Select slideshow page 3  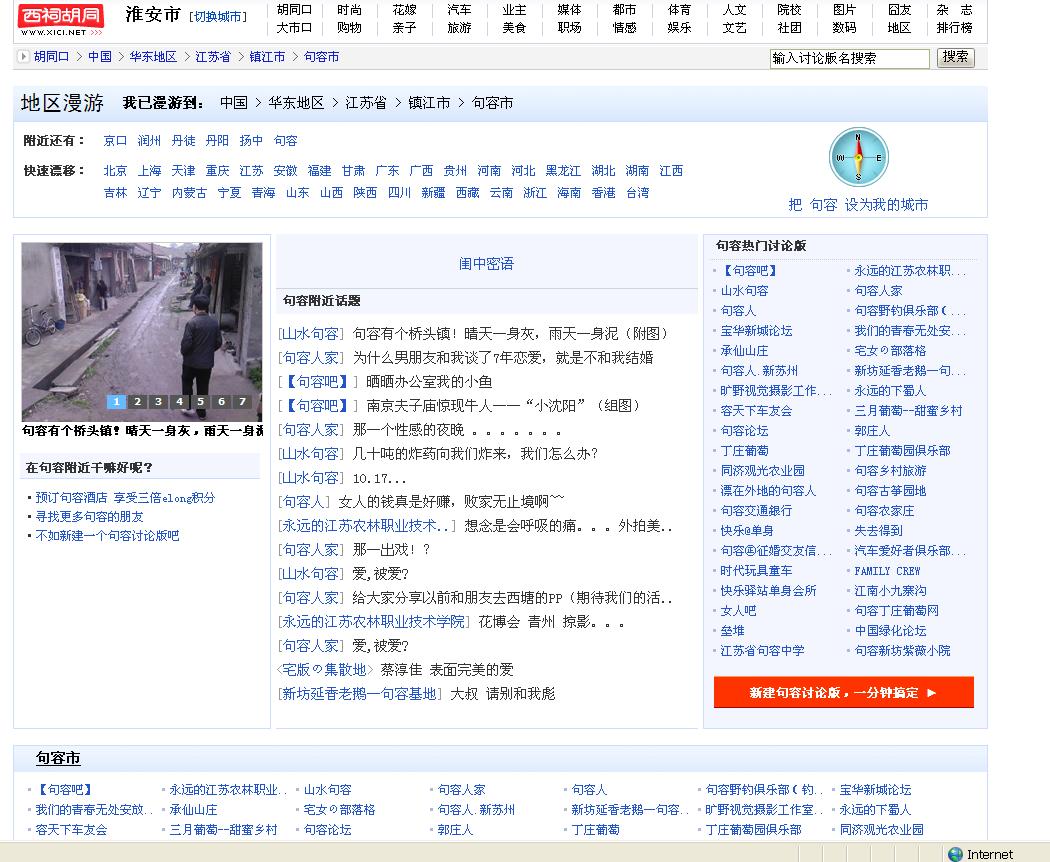tap(159, 401)
